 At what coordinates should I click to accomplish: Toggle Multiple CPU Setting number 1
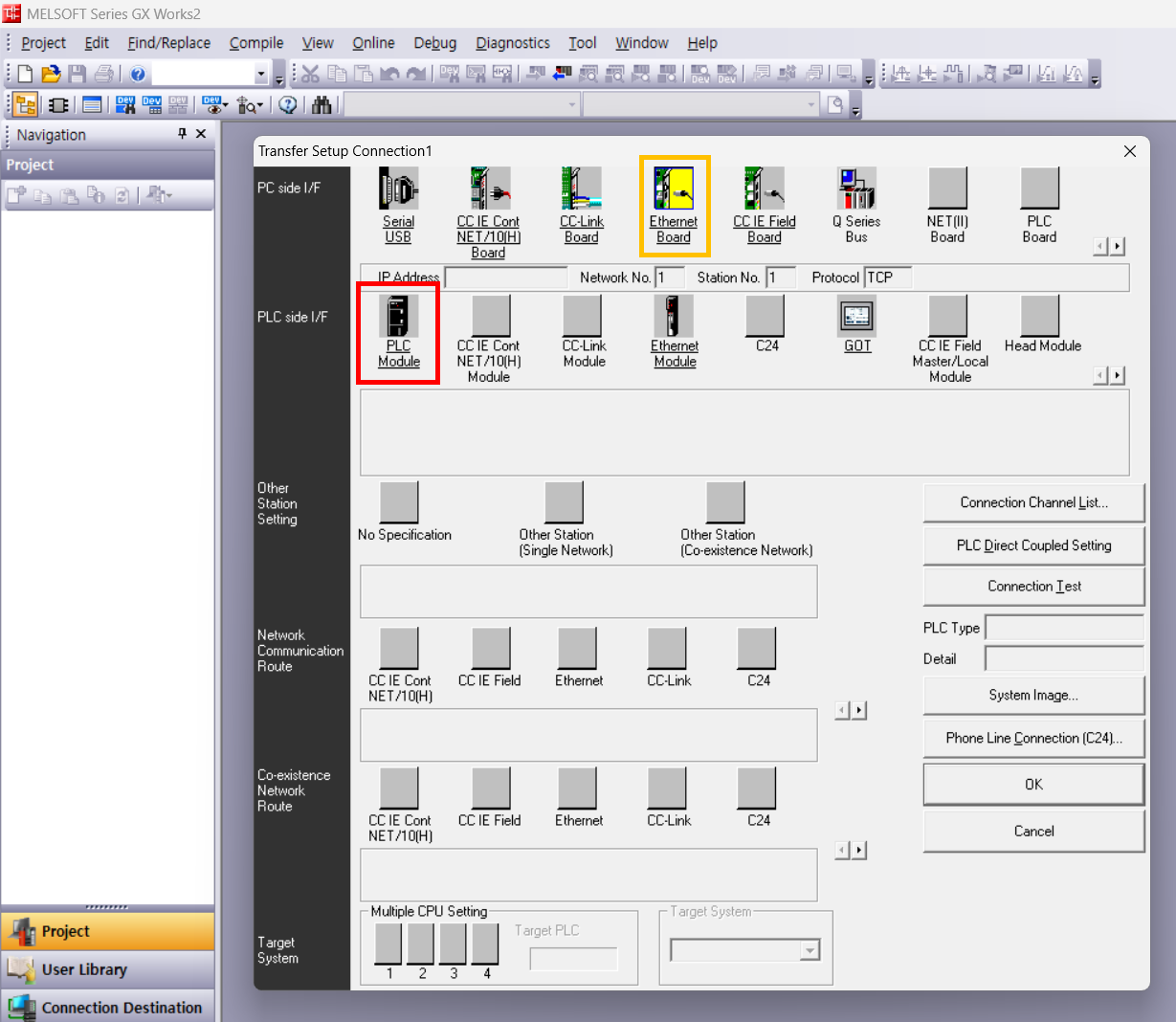388,944
